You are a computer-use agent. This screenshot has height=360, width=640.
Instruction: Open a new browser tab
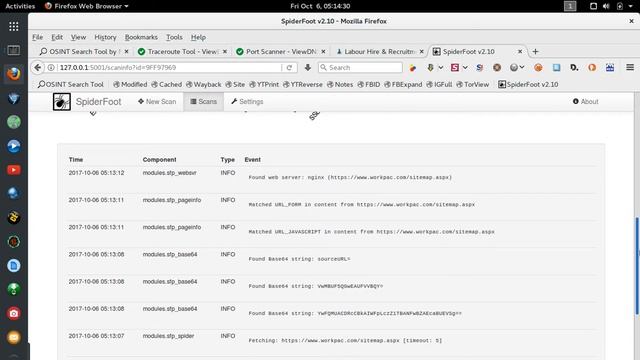point(536,51)
